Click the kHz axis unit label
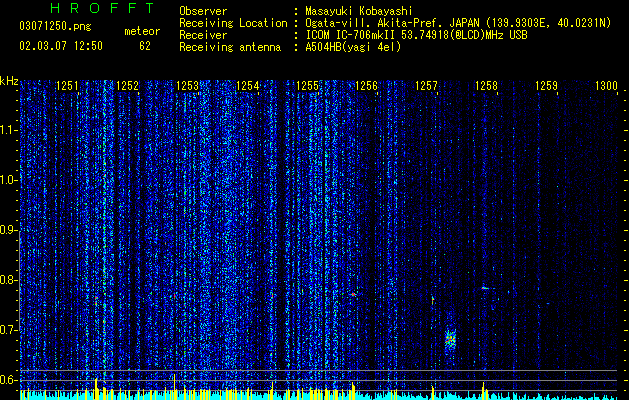This screenshot has height=400, width=629. point(9,81)
